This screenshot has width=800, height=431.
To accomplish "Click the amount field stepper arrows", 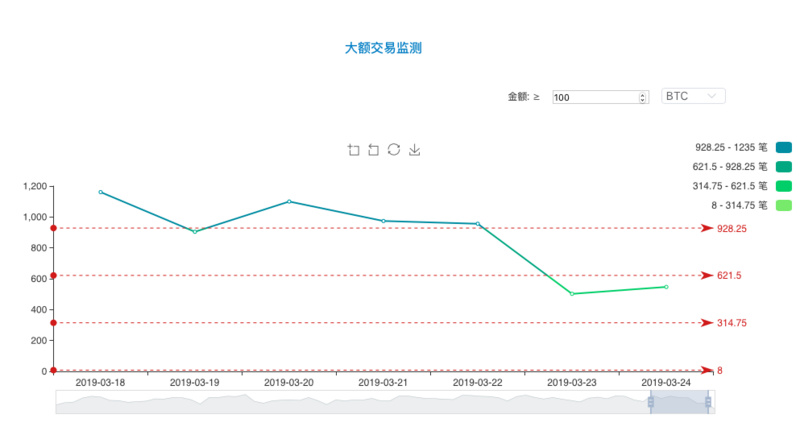I will (x=642, y=97).
